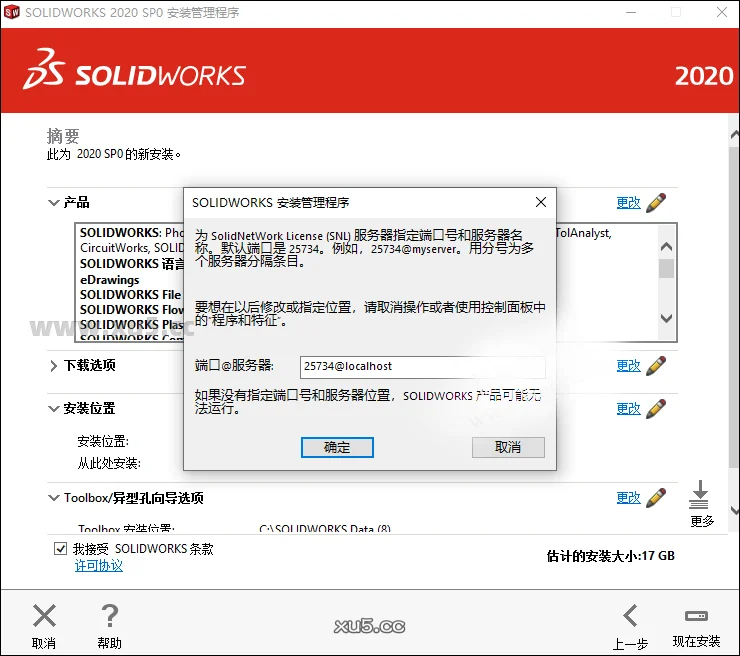Toggle 我接受 SOLIDWORKS 条款 checkbox
This screenshot has width=740, height=656.
tap(61, 549)
